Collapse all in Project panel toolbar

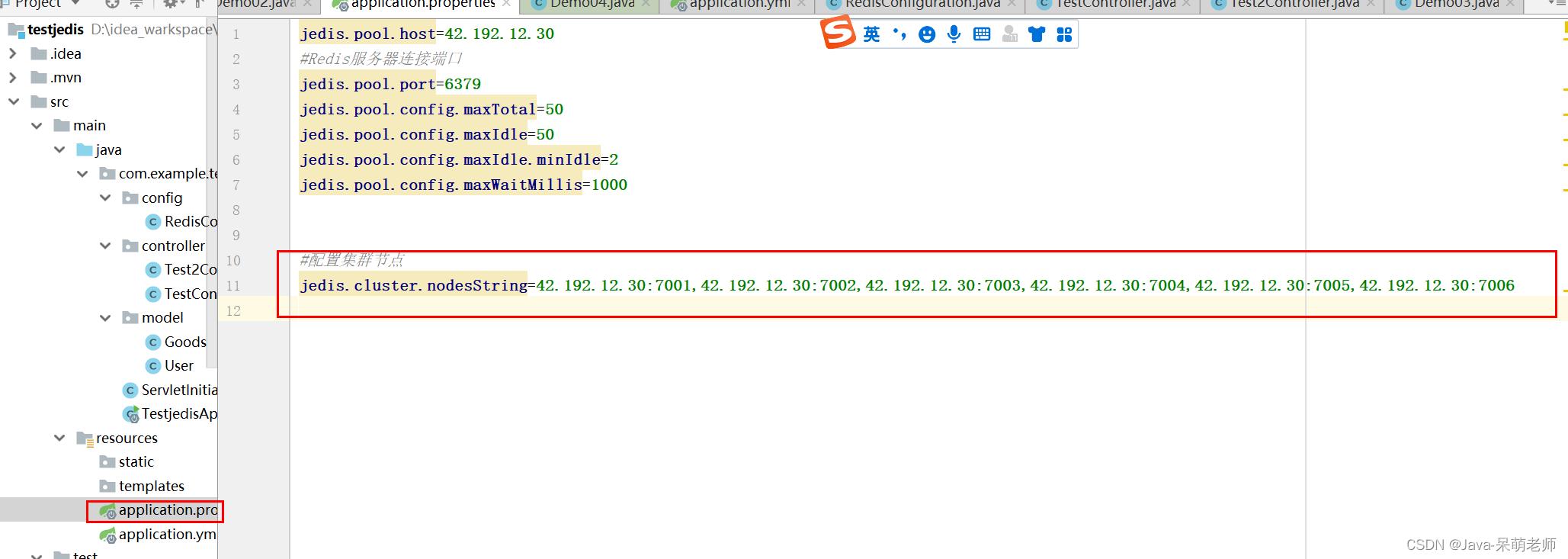136,4
